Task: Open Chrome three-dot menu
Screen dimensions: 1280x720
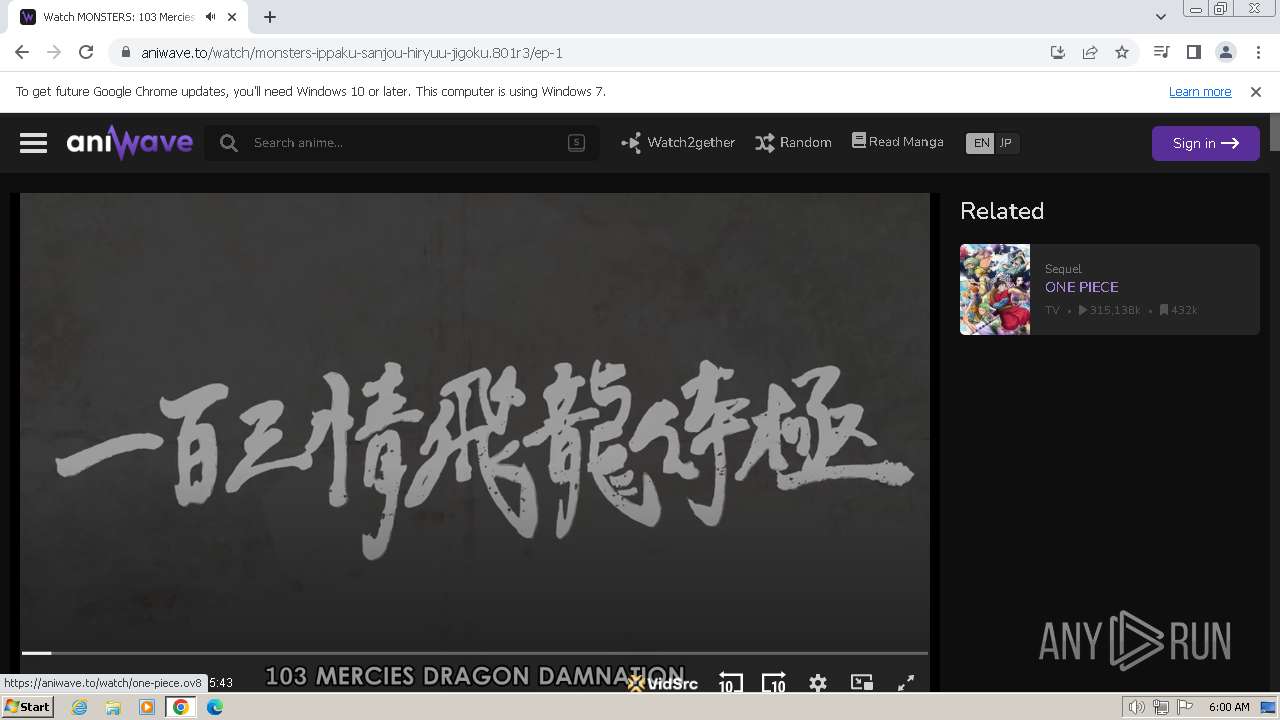Action: (x=1258, y=52)
